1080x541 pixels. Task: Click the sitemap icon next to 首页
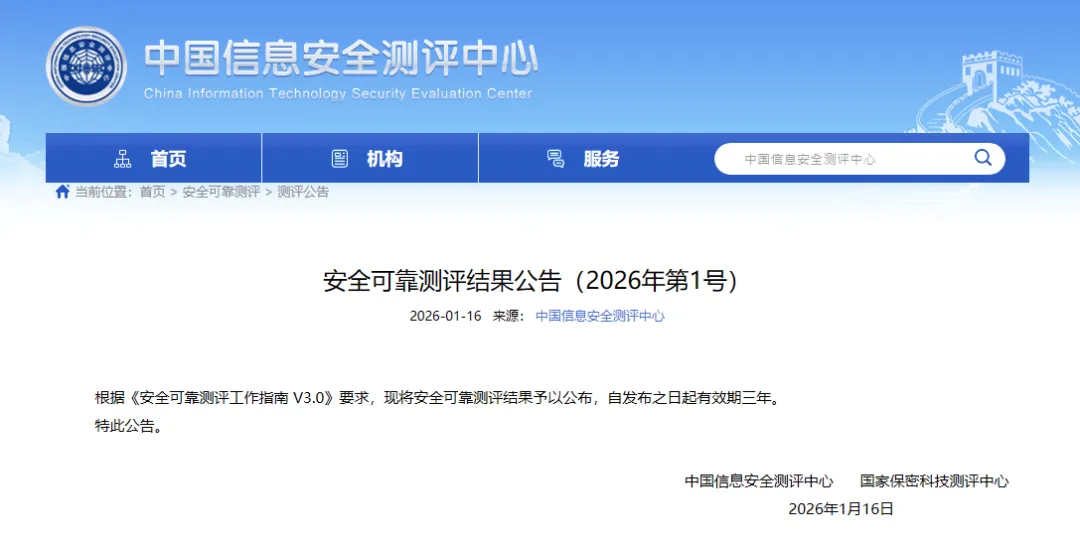point(123,159)
